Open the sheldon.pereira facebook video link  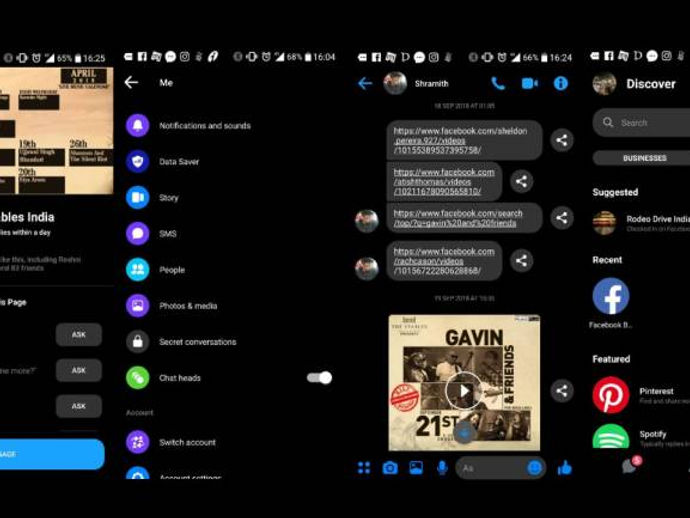[460, 140]
